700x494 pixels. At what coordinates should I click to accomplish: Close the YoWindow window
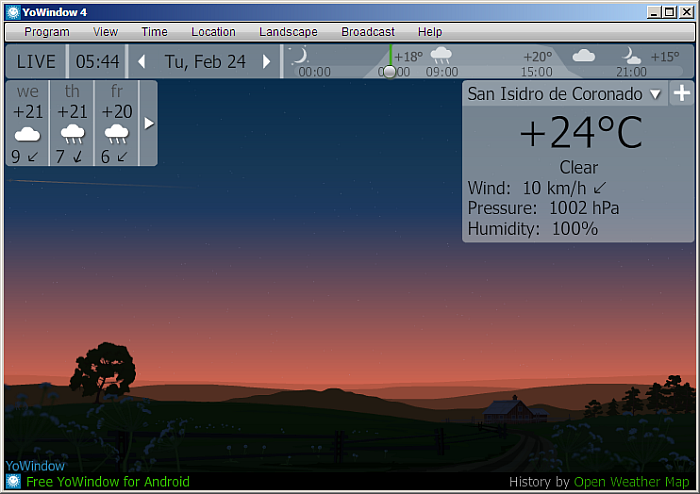coord(686,12)
